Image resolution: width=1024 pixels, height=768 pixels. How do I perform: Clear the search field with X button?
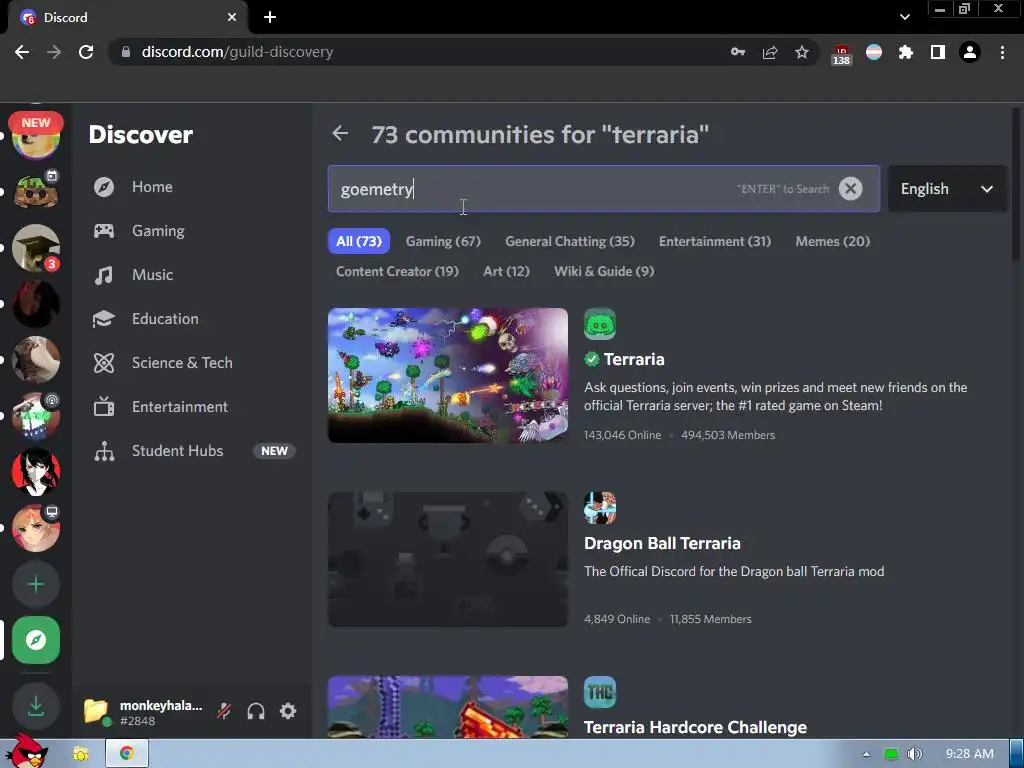click(850, 189)
